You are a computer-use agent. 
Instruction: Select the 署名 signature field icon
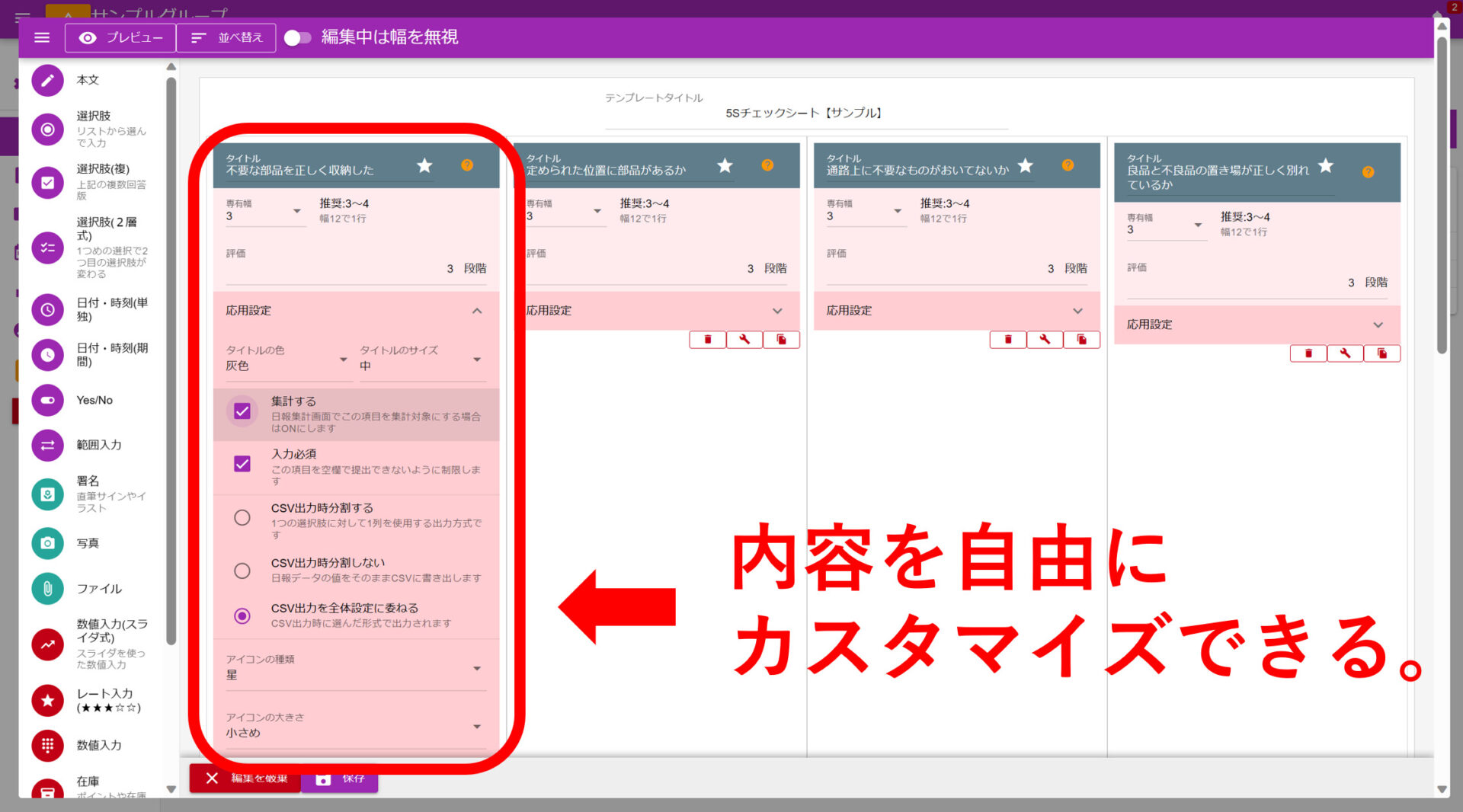click(47, 494)
